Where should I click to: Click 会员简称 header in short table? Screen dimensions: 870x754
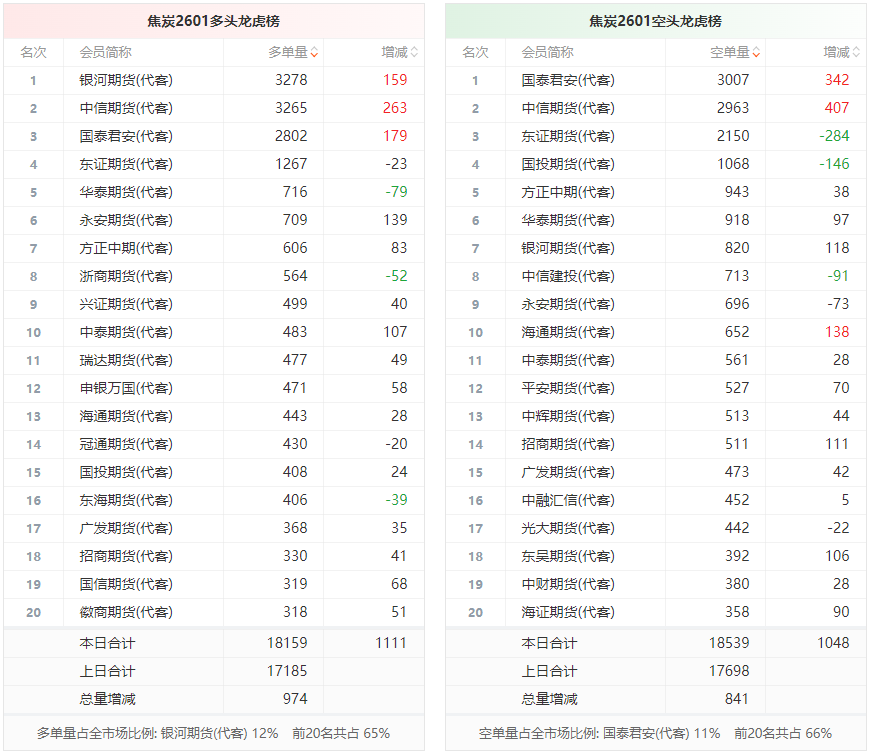(548, 53)
